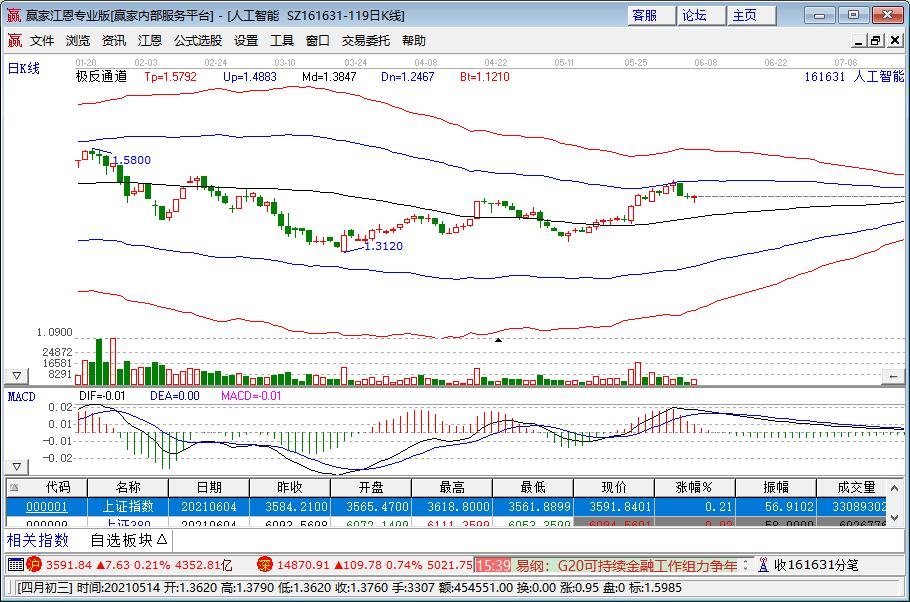Click the MACD=-0.01 value
The height and width of the screenshot is (602, 910).
(251, 396)
